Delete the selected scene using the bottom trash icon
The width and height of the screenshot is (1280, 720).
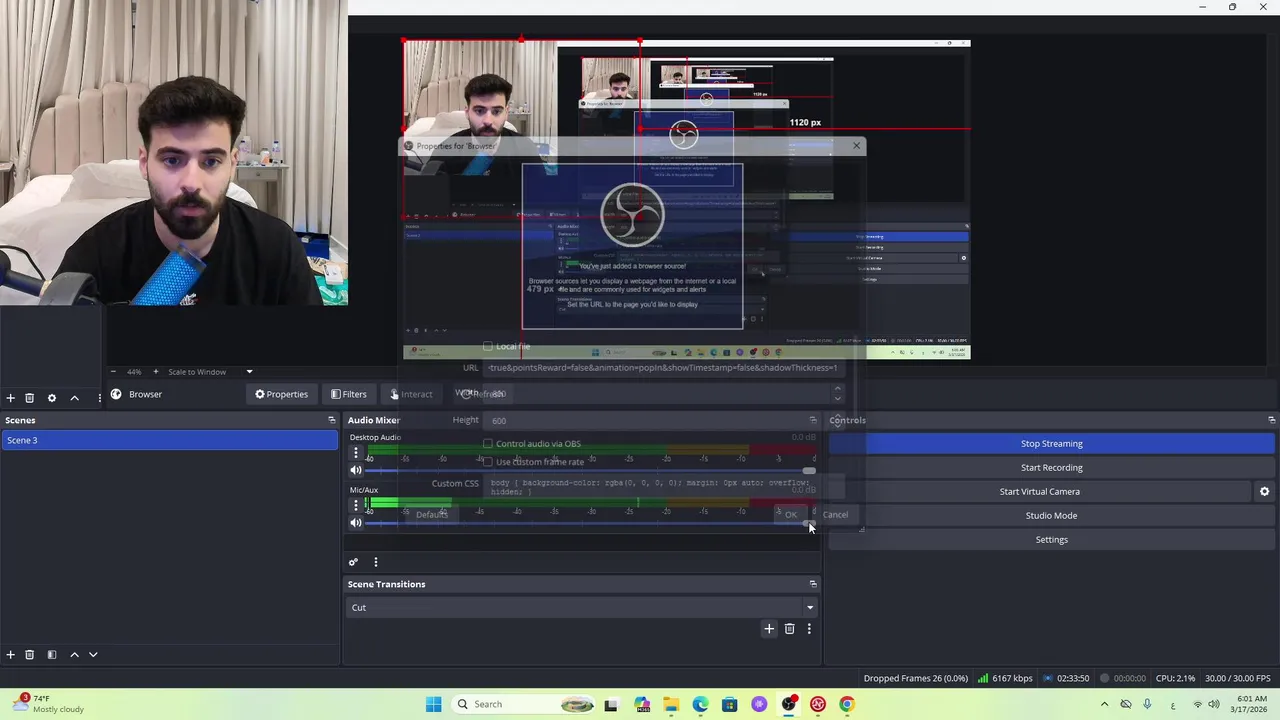pos(29,654)
